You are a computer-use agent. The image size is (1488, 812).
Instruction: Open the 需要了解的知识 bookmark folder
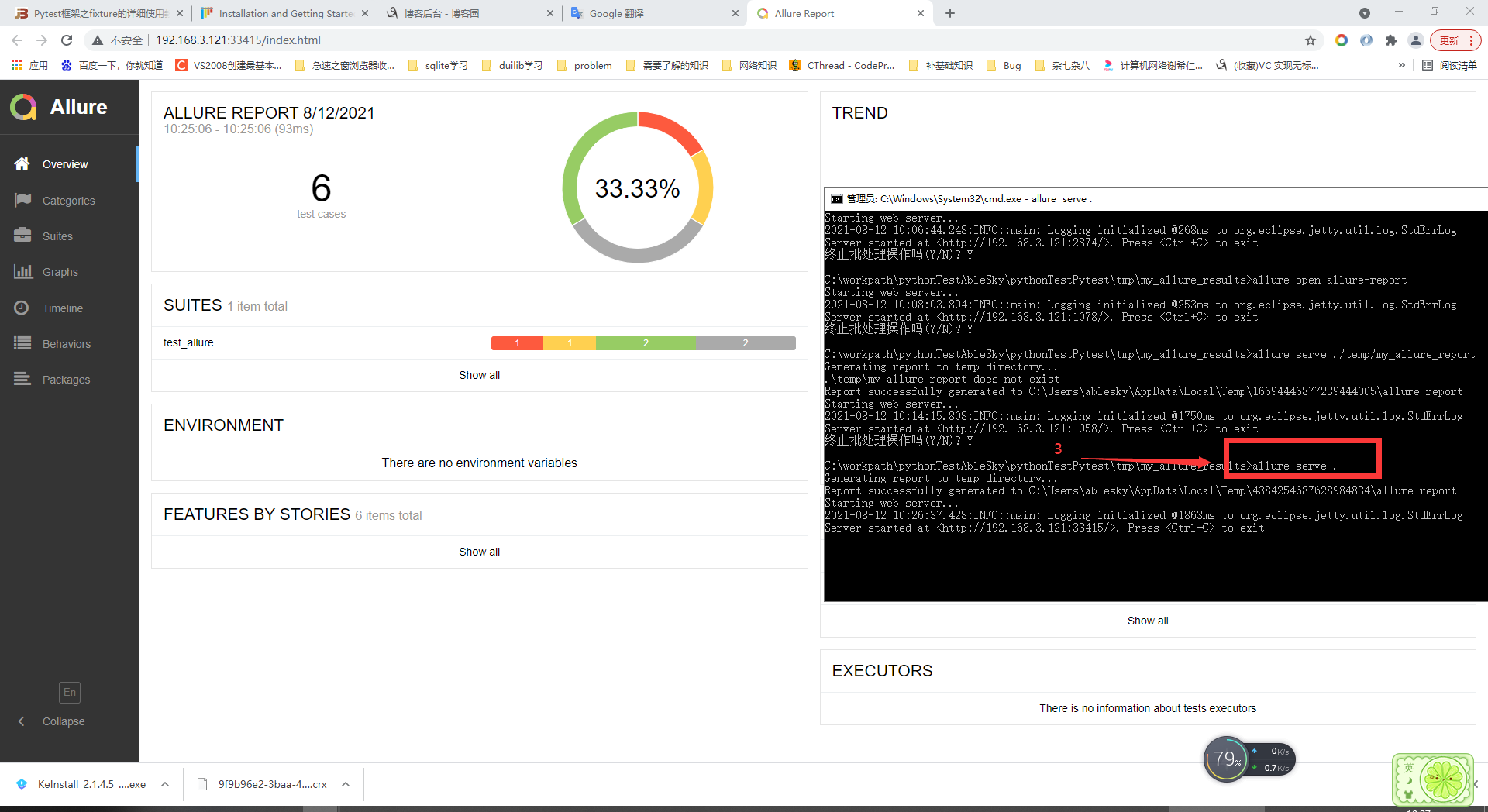pos(666,65)
